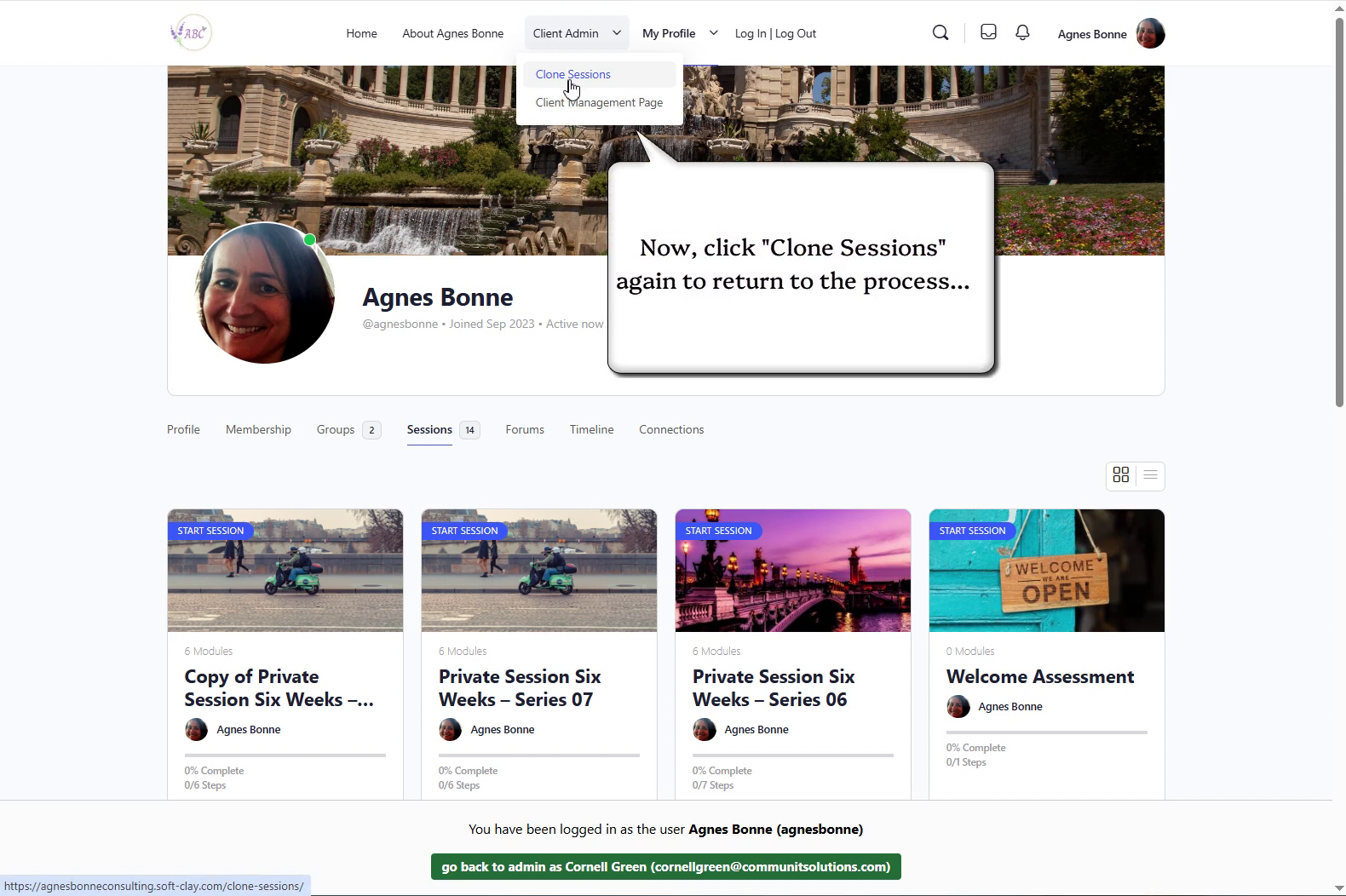Image resolution: width=1346 pixels, height=896 pixels.
Task: Expand the My Profile dropdown arrow
Action: 713,33
